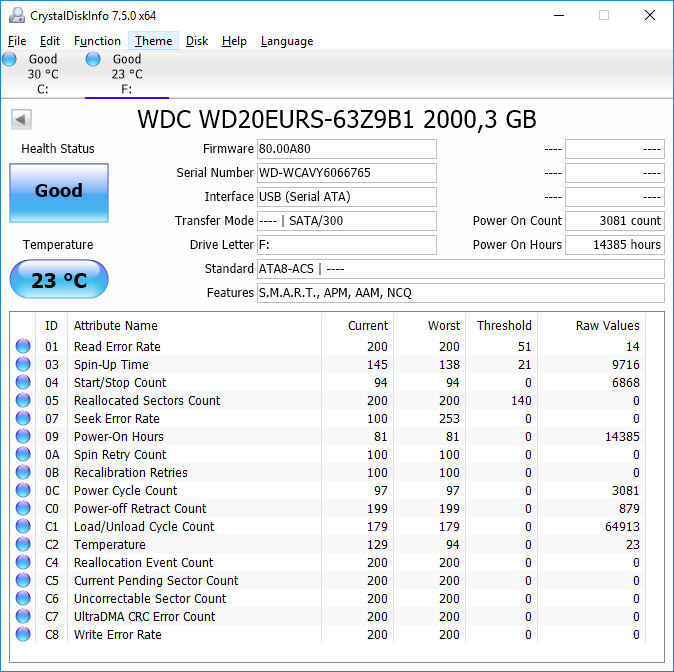Click raw value 6868
The image size is (674, 672).
pos(625,382)
